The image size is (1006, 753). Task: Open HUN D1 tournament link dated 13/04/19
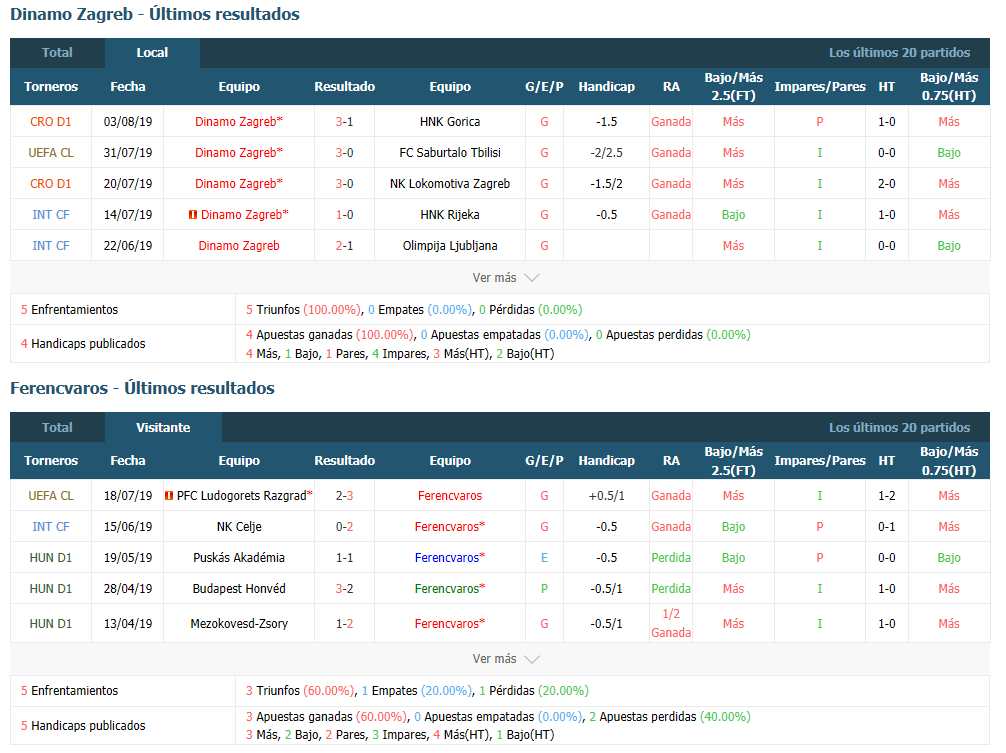(51, 623)
